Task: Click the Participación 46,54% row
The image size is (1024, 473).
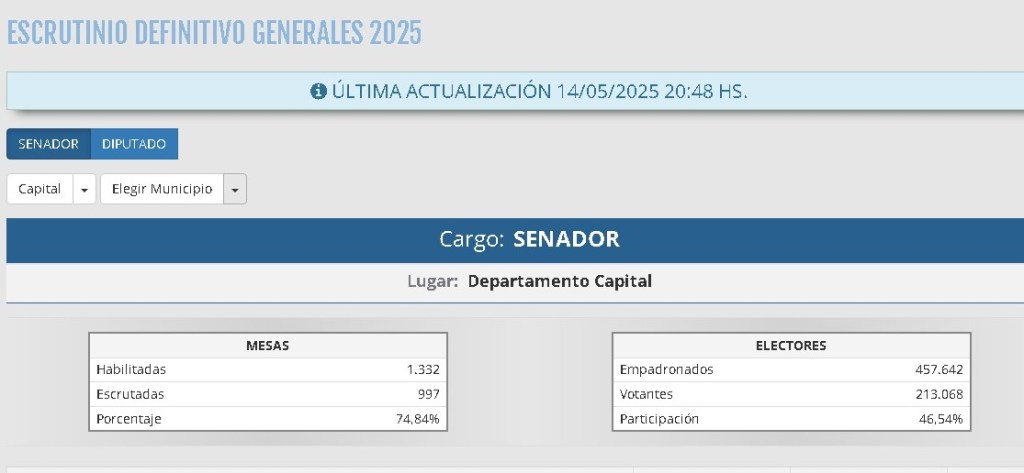Action: (792, 419)
